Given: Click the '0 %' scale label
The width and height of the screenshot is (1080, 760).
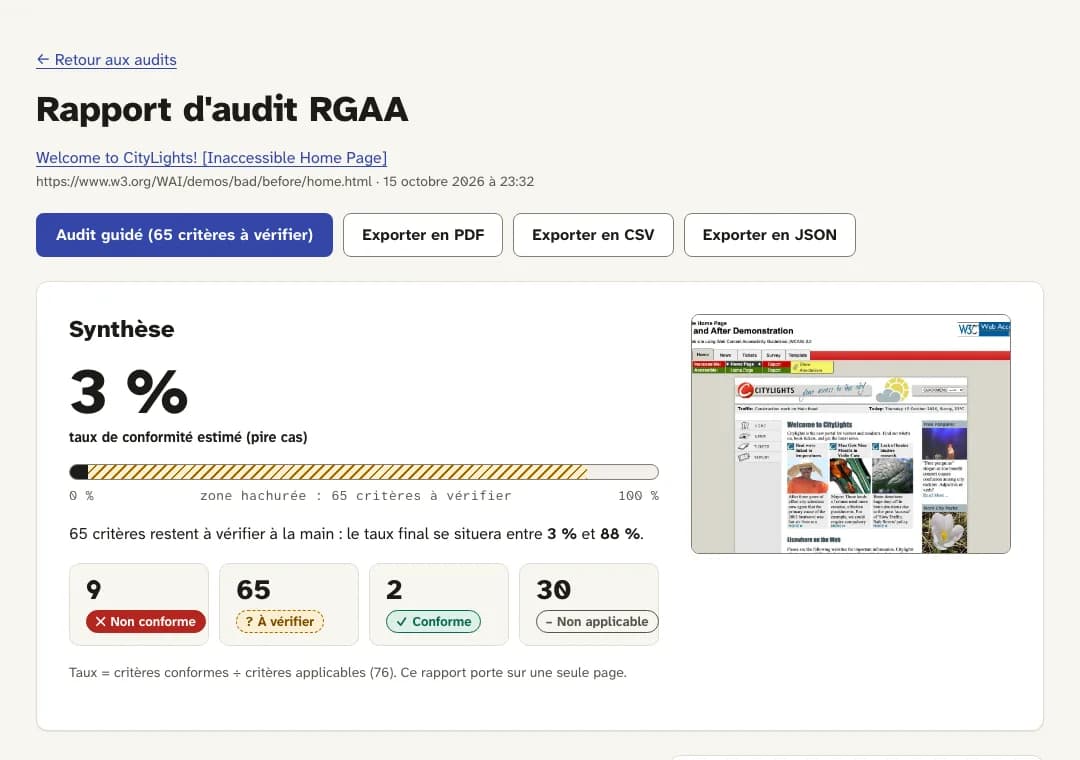Looking at the screenshot, I should click(x=81, y=495).
